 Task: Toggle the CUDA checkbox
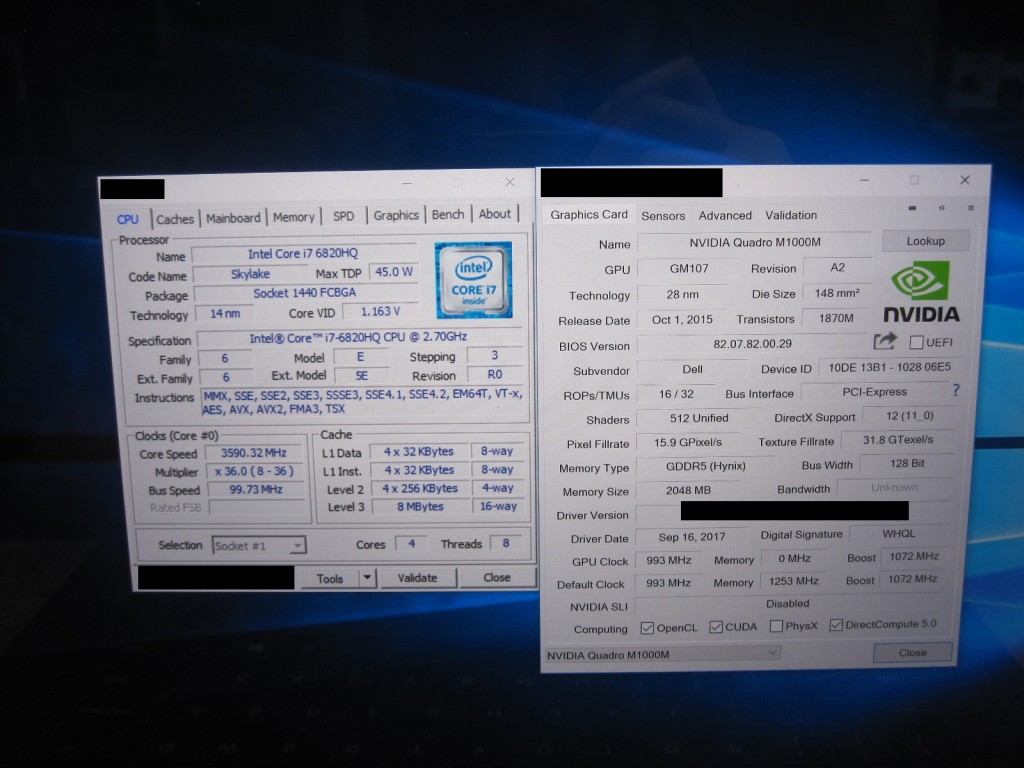(x=716, y=627)
